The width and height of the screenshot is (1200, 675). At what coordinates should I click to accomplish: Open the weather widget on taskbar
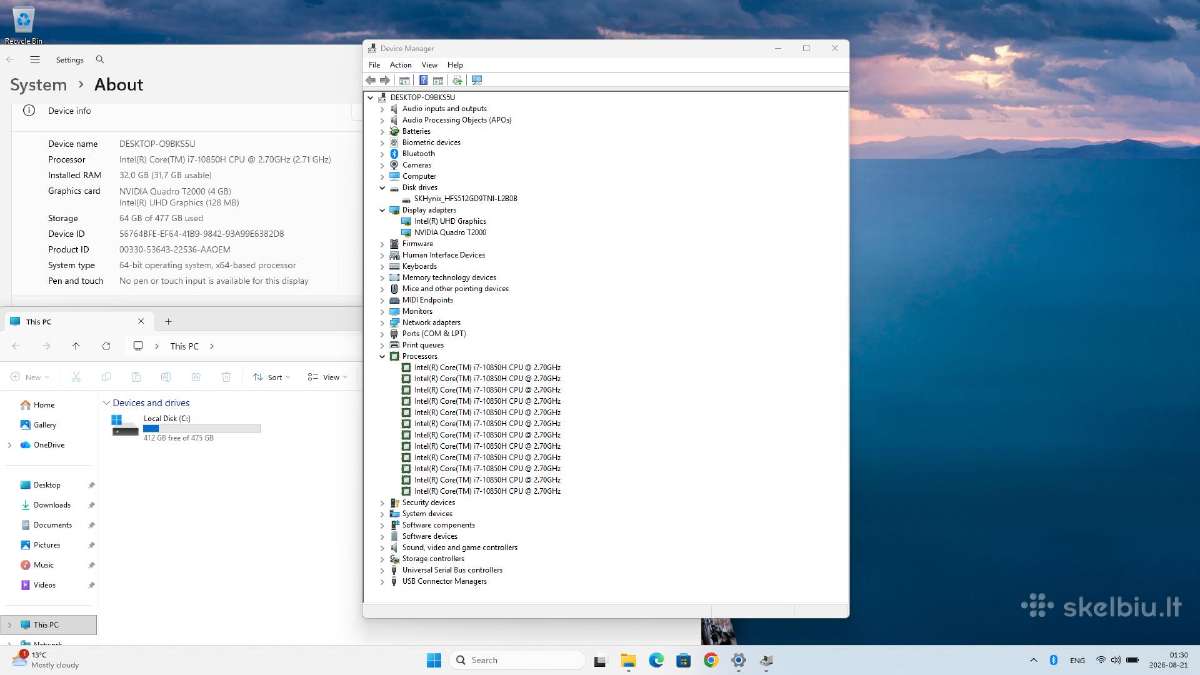[x=45, y=660]
